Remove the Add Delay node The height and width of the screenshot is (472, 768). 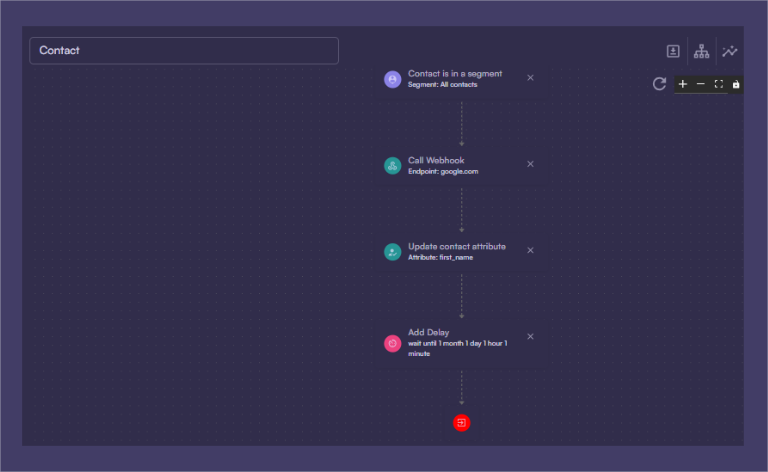point(530,336)
